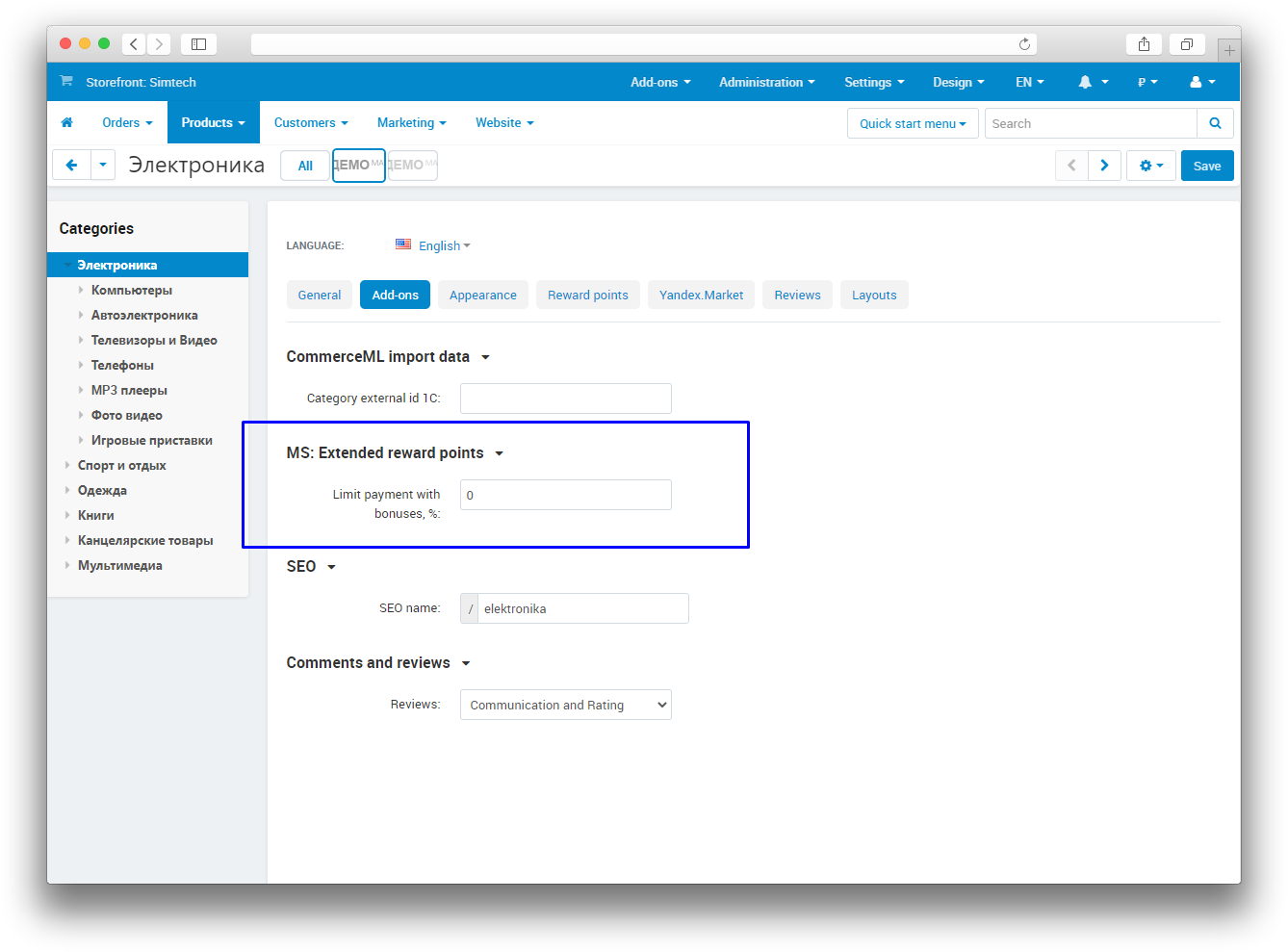Open the Quick start menu button

tap(912, 123)
